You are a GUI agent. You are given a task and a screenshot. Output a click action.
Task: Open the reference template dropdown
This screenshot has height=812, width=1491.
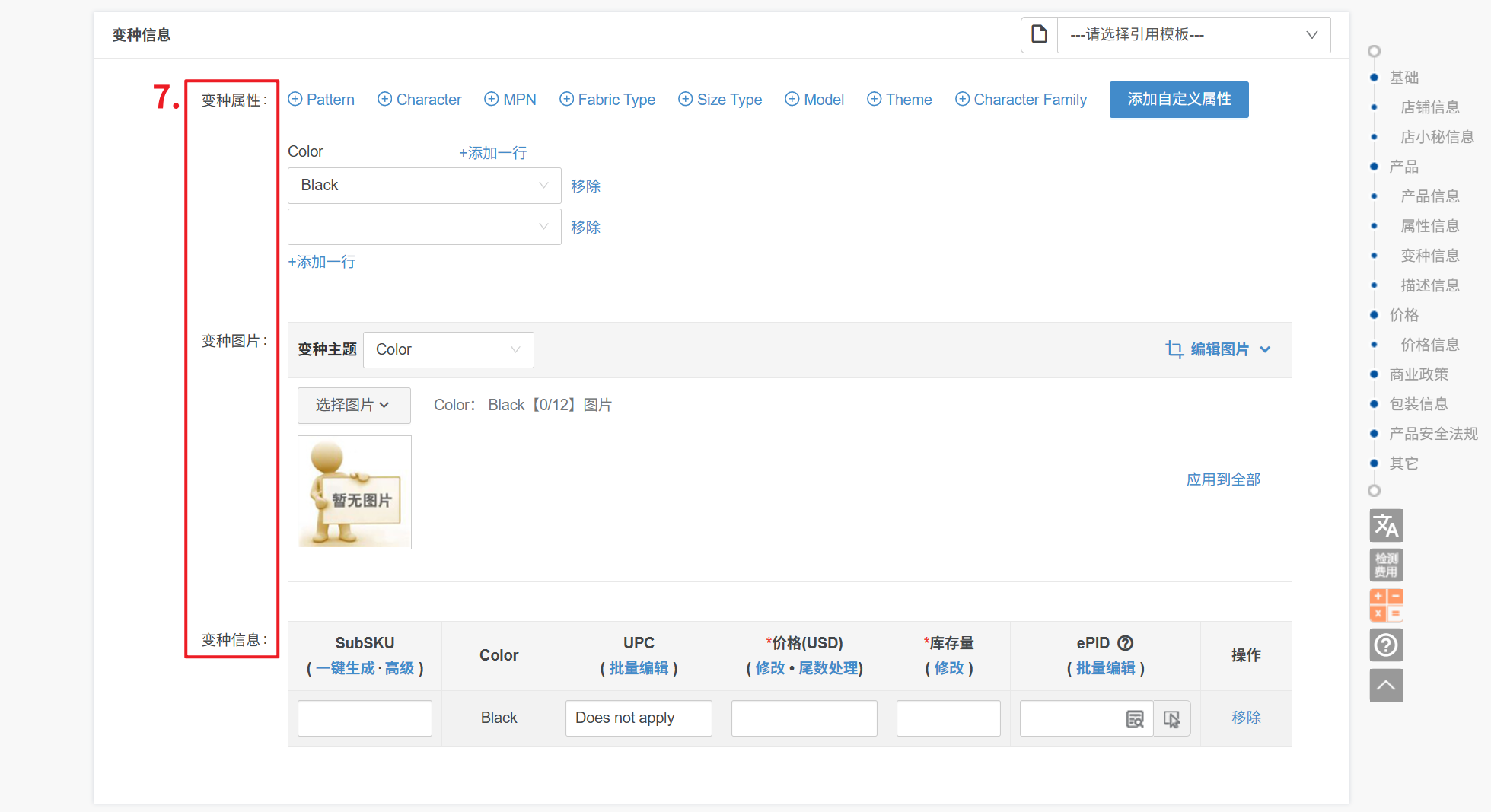coord(1193,35)
